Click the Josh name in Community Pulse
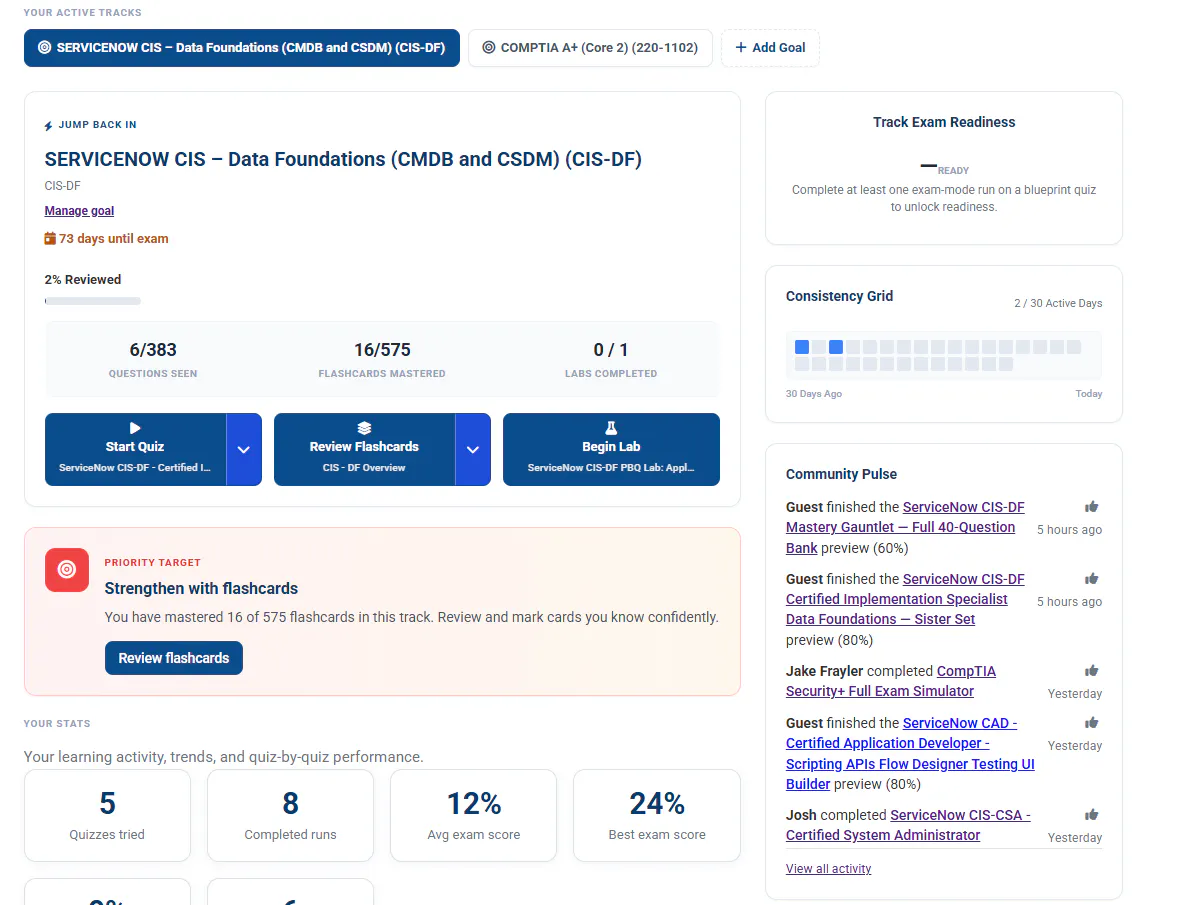Viewport: 1185px width, 905px height. (801, 815)
